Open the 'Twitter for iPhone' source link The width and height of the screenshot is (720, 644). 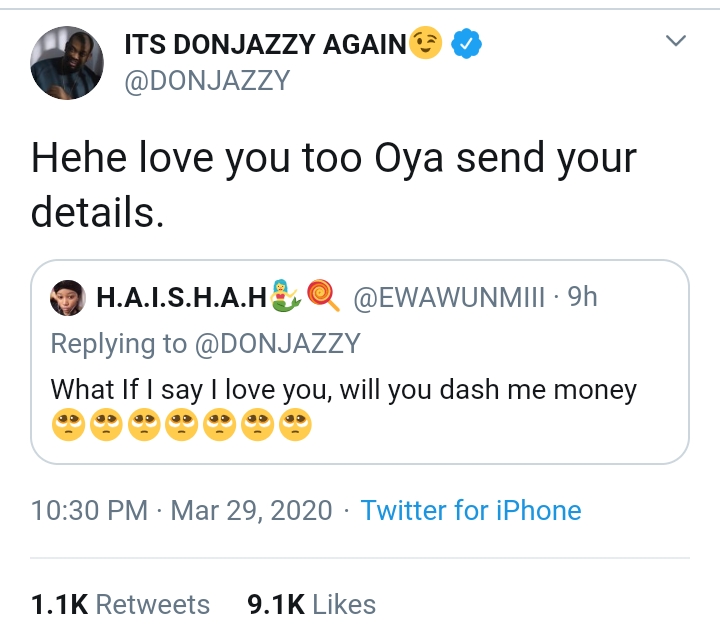pos(471,510)
